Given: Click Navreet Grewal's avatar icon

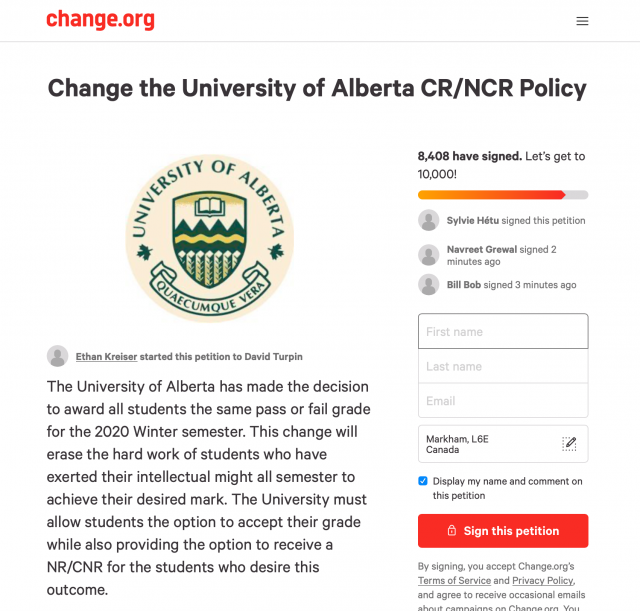Looking at the screenshot, I should point(429,255).
